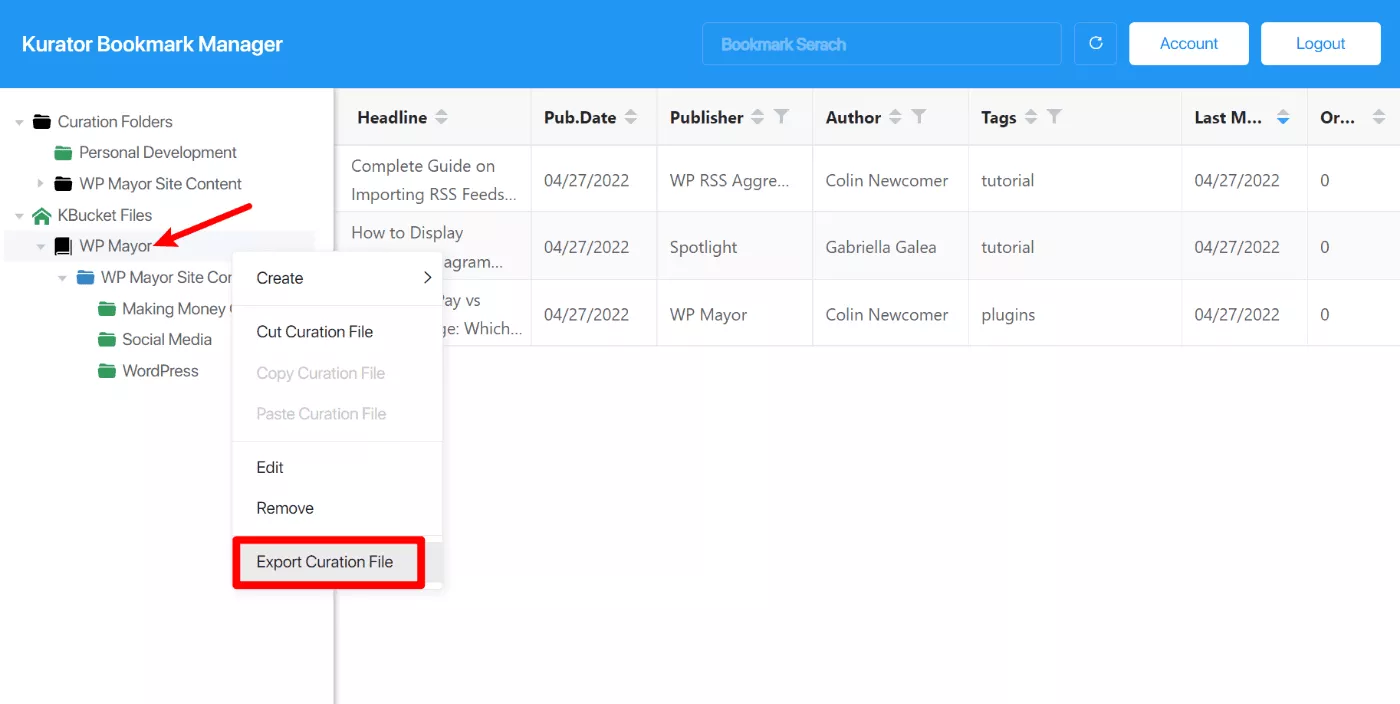The width and height of the screenshot is (1400, 704).
Task: Open the Account page
Action: pos(1189,44)
